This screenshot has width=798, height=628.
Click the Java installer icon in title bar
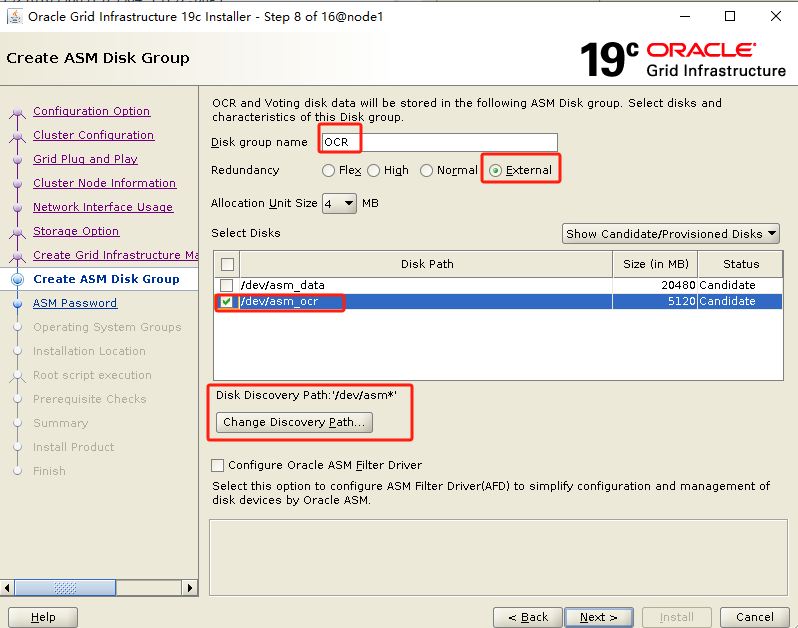click(14, 17)
